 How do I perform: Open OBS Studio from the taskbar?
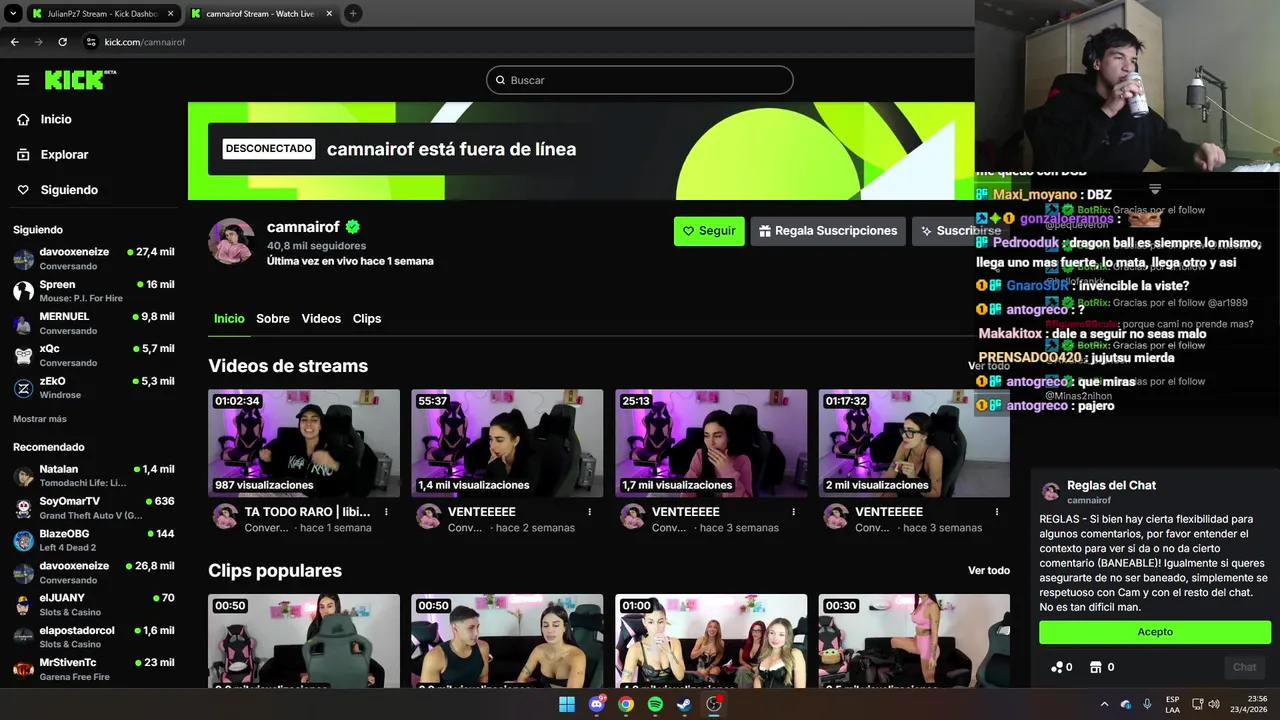point(714,704)
